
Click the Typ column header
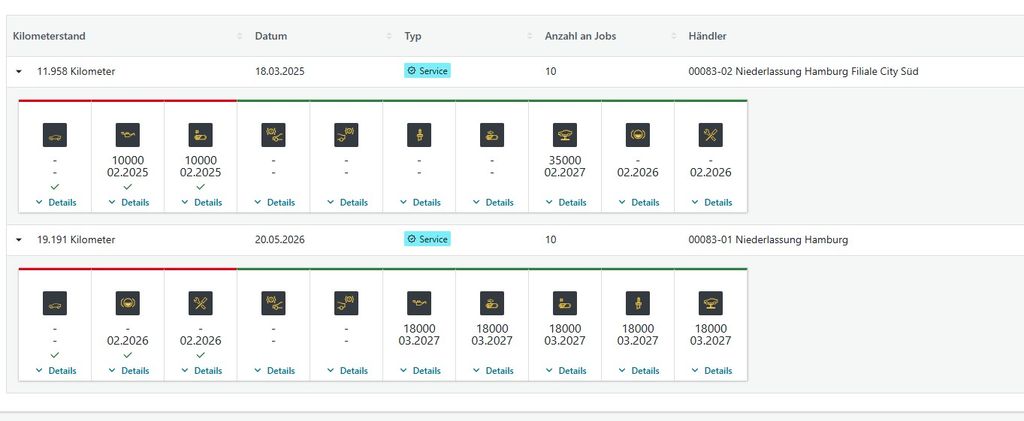[413, 37]
